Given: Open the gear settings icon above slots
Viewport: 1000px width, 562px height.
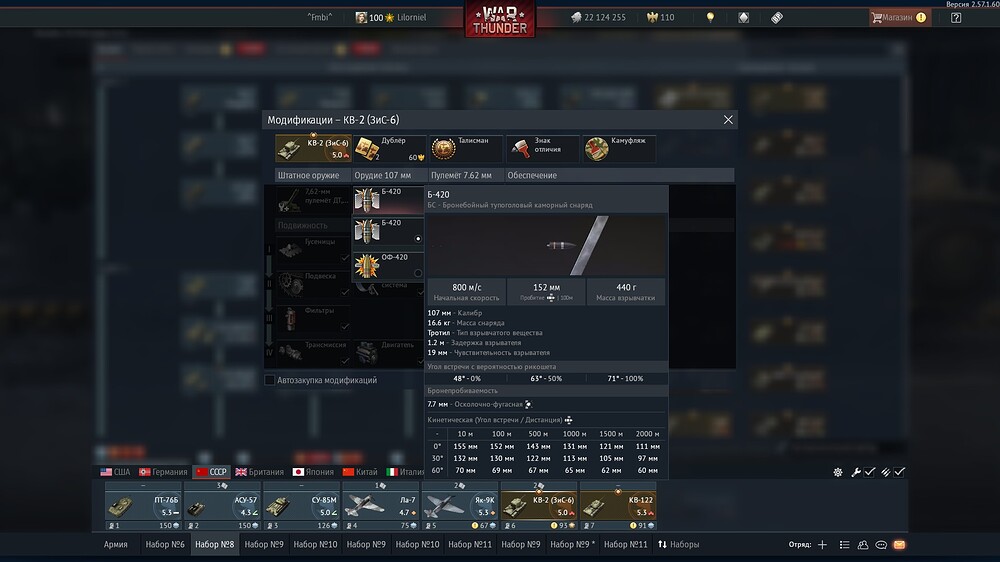Looking at the screenshot, I should tap(838, 472).
